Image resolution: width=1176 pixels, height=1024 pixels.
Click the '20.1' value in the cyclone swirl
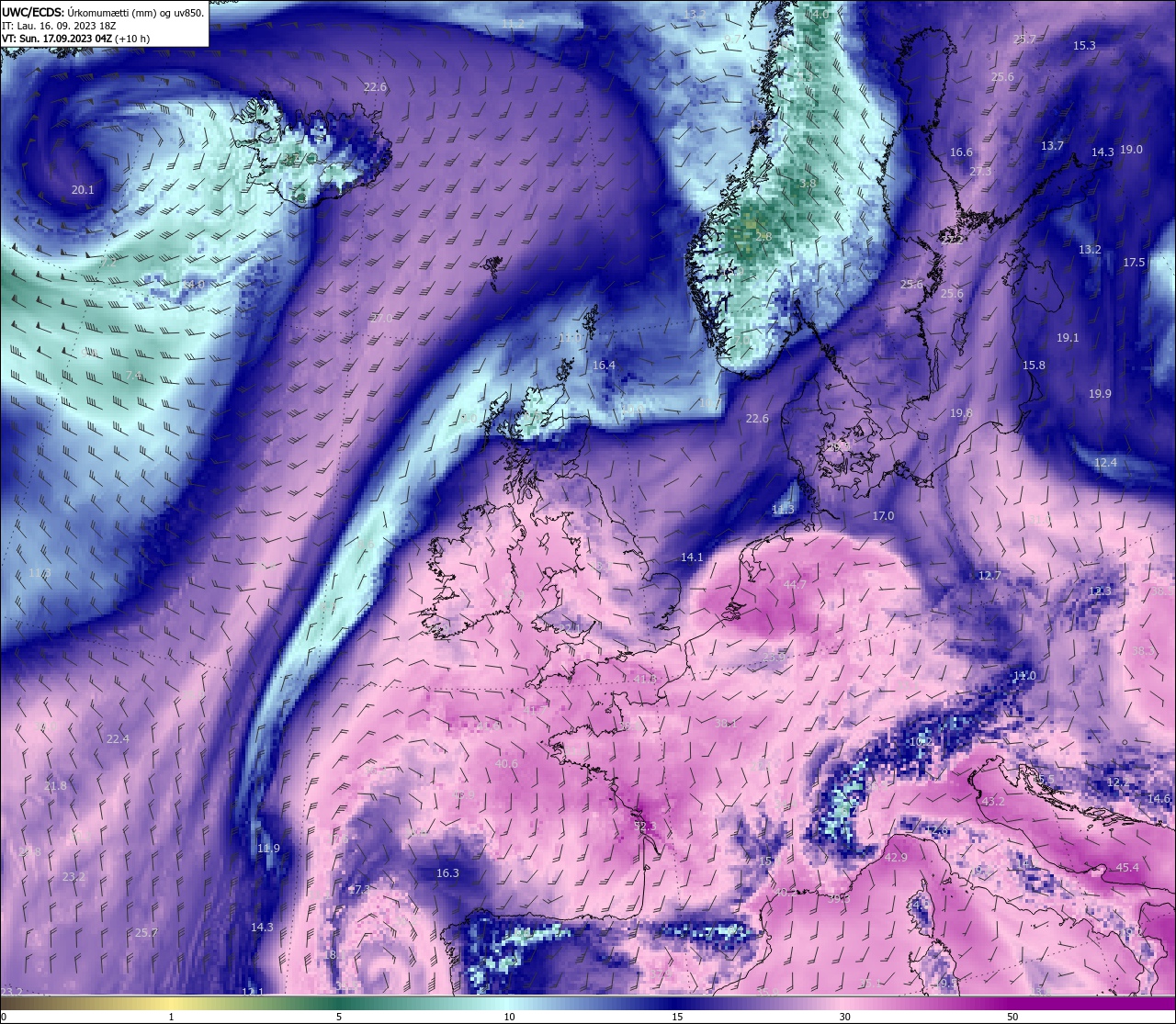83,190
